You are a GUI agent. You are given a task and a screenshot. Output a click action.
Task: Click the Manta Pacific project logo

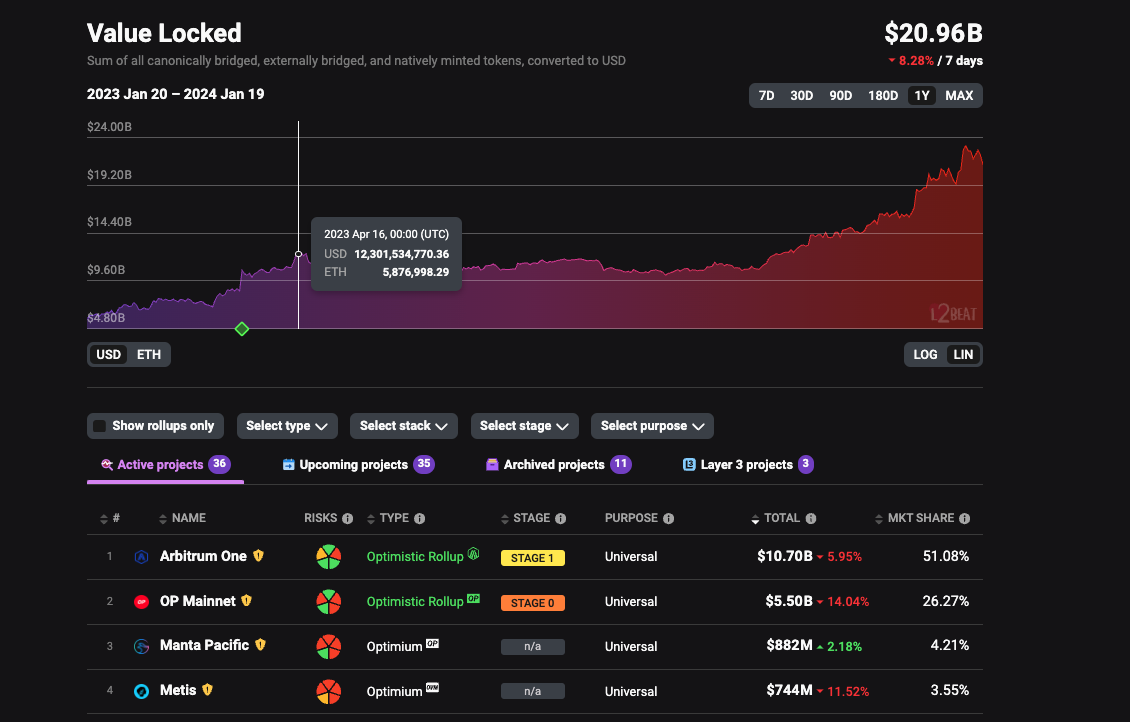tap(142, 646)
